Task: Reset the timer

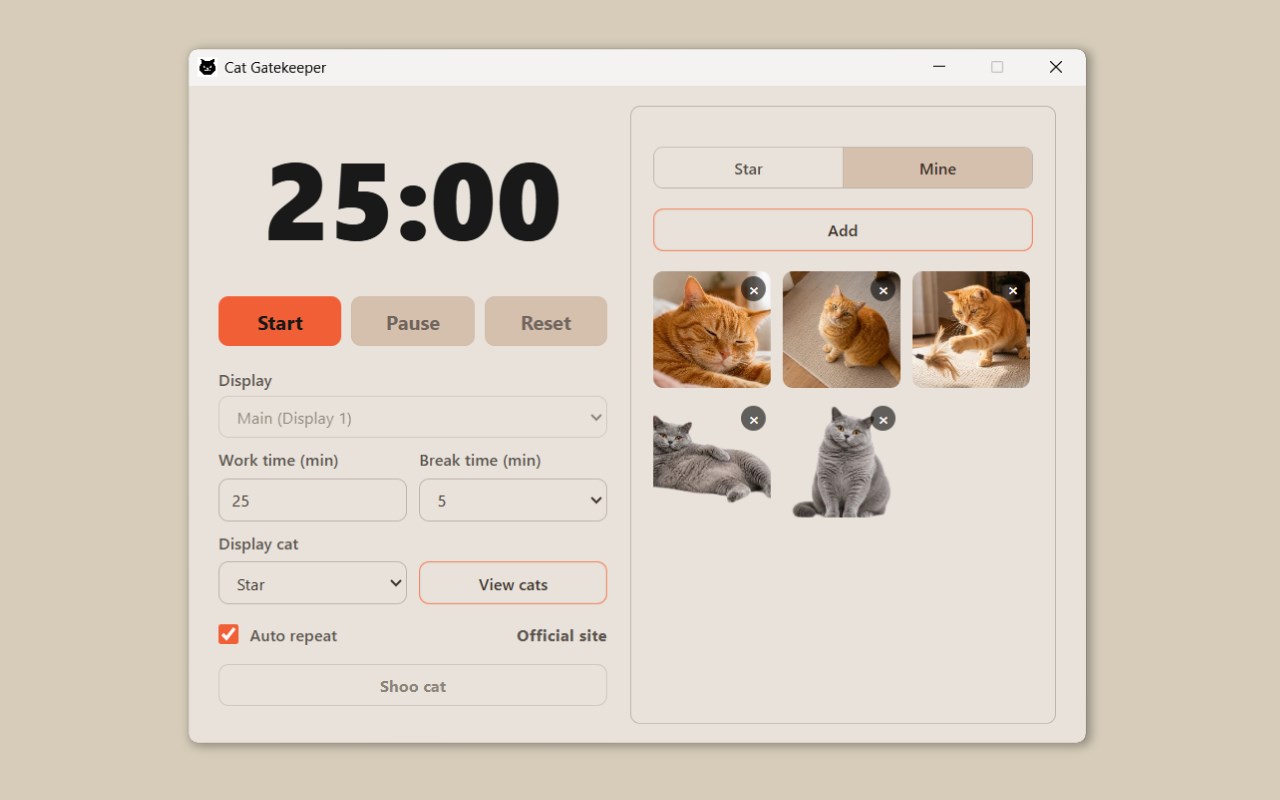Action: (x=546, y=322)
